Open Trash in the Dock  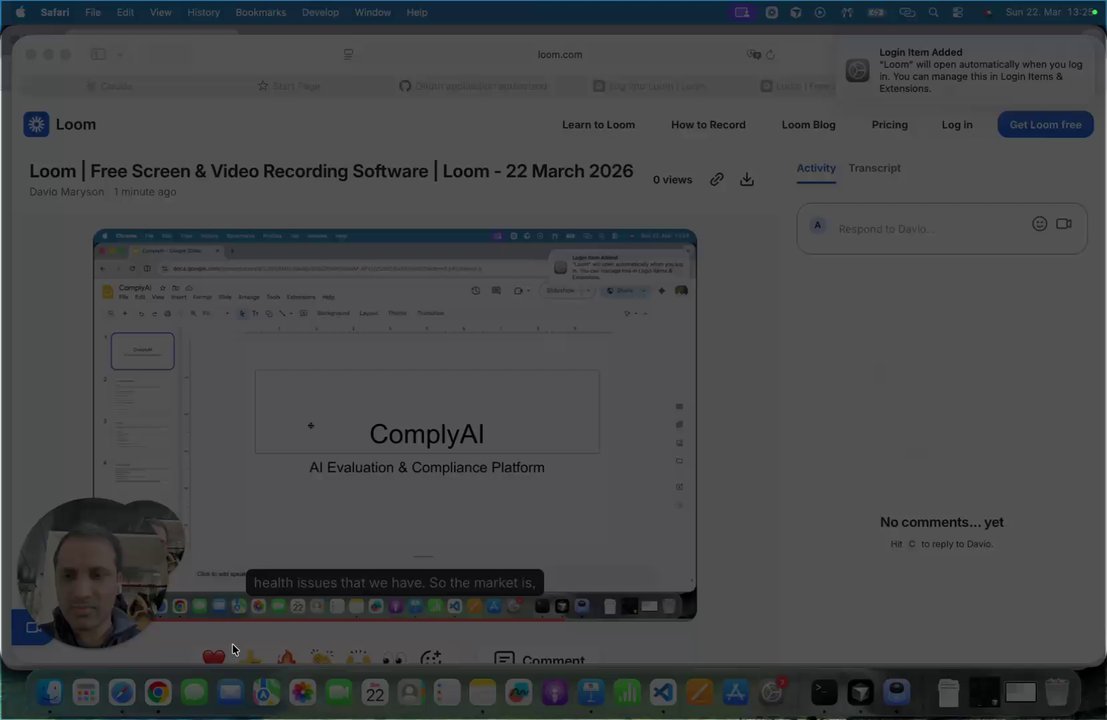point(1056,692)
